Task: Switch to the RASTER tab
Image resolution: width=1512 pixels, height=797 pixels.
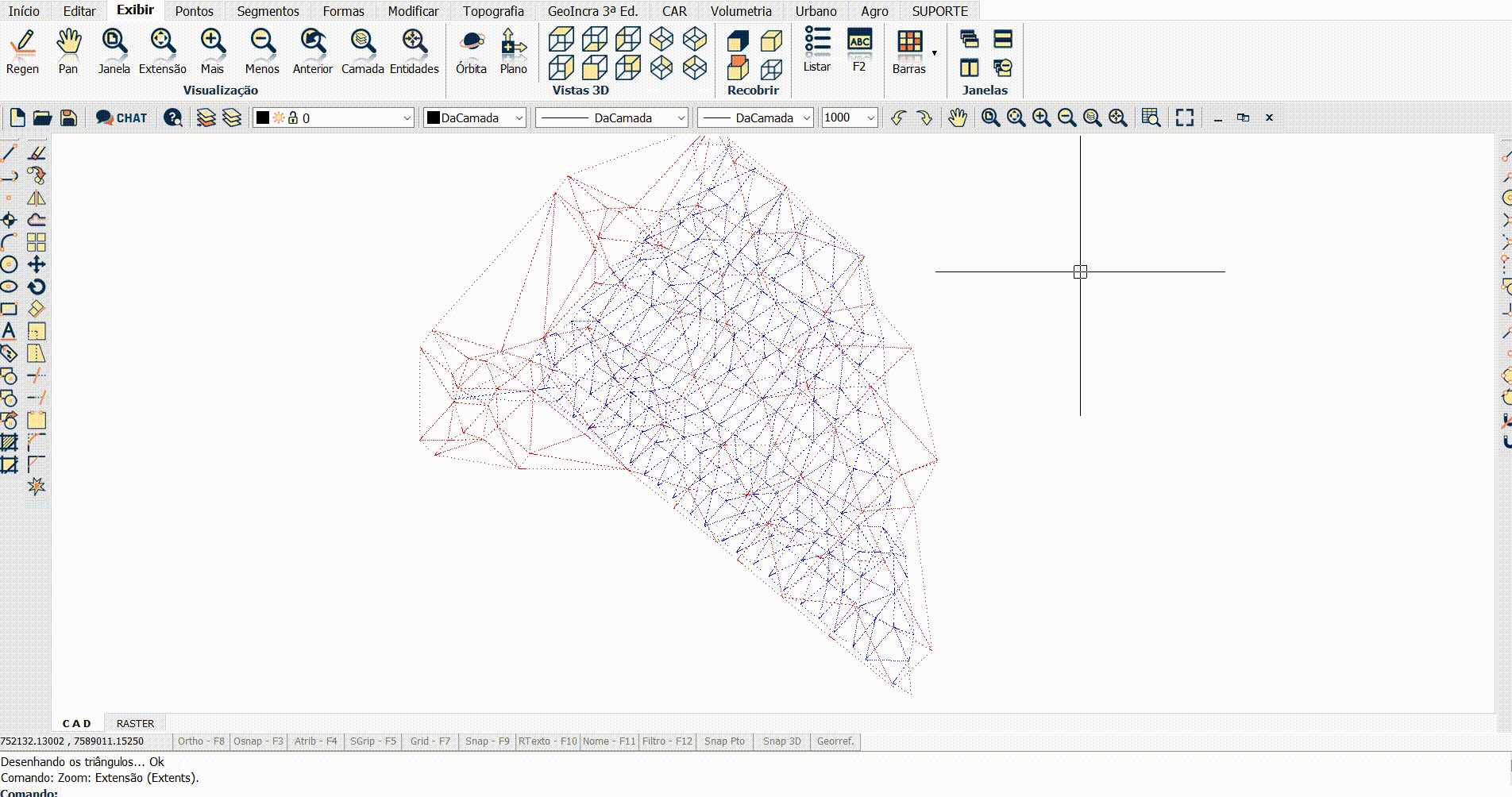Action: (135, 724)
